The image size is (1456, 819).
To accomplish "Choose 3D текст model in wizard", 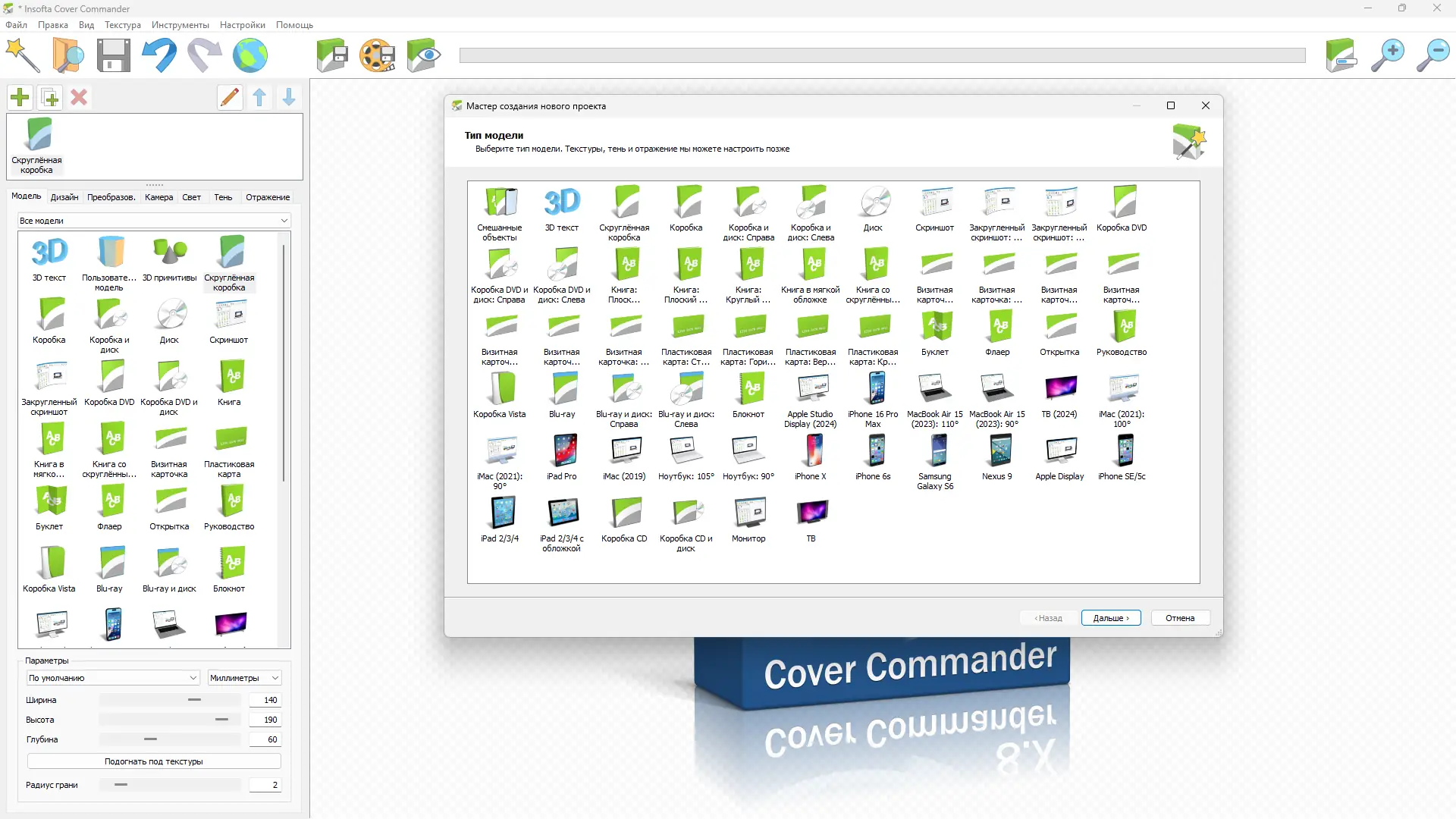I will click(x=561, y=209).
